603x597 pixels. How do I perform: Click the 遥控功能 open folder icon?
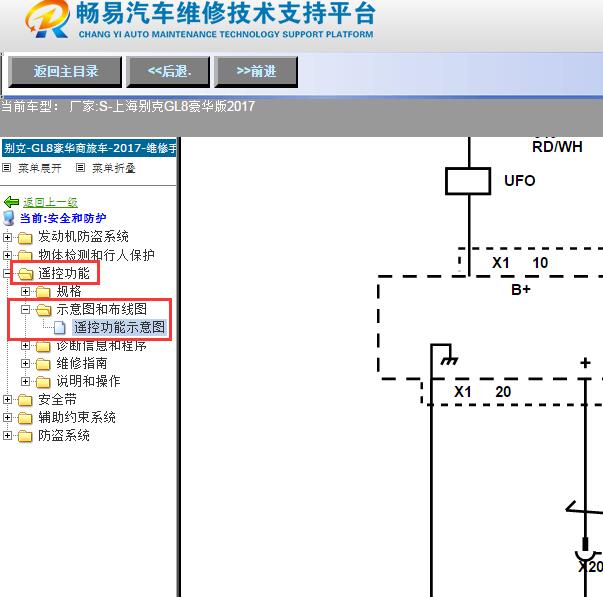tap(25, 274)
